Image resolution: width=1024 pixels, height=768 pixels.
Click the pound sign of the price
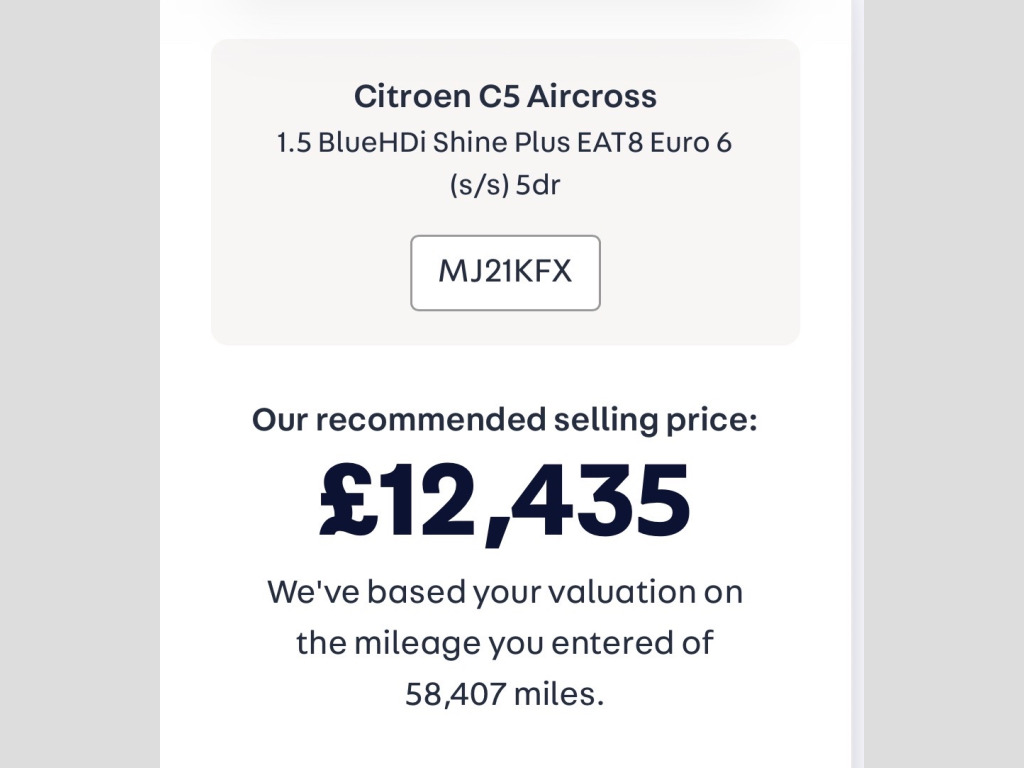point(347,499)
